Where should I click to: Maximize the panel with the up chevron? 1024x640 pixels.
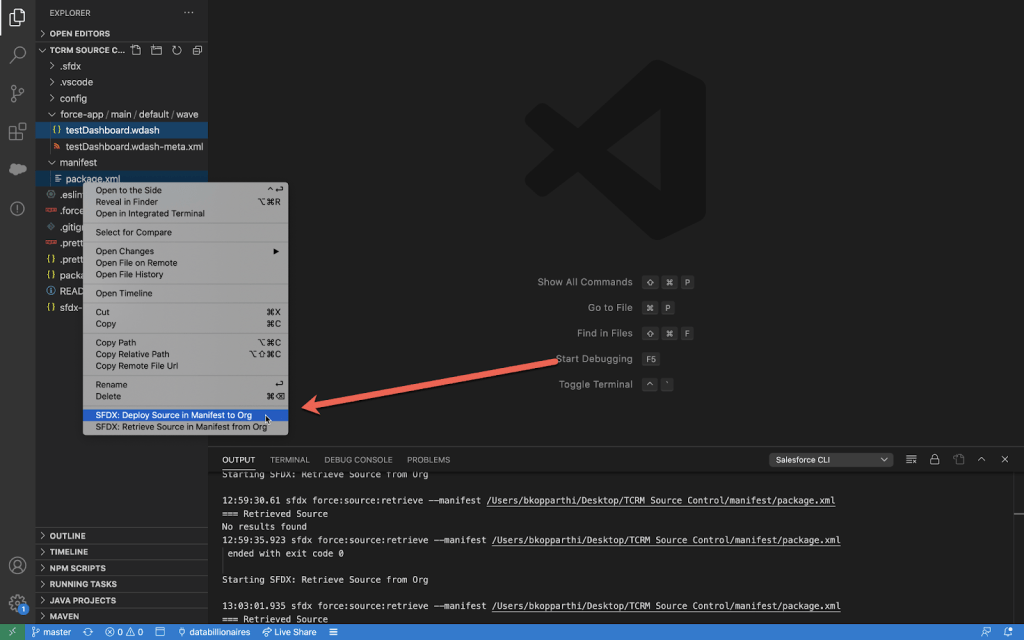click(x=980, y=460)
